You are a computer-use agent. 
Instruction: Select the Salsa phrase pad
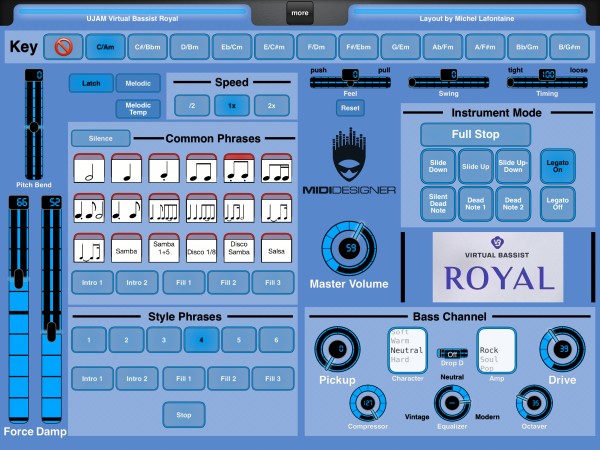pyautogui.click(x=276, y=248)
